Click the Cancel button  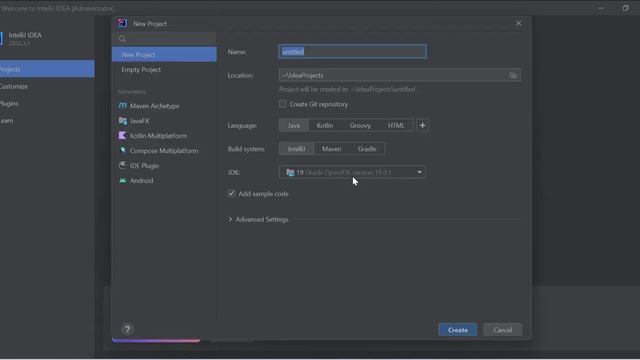point(502,330)
